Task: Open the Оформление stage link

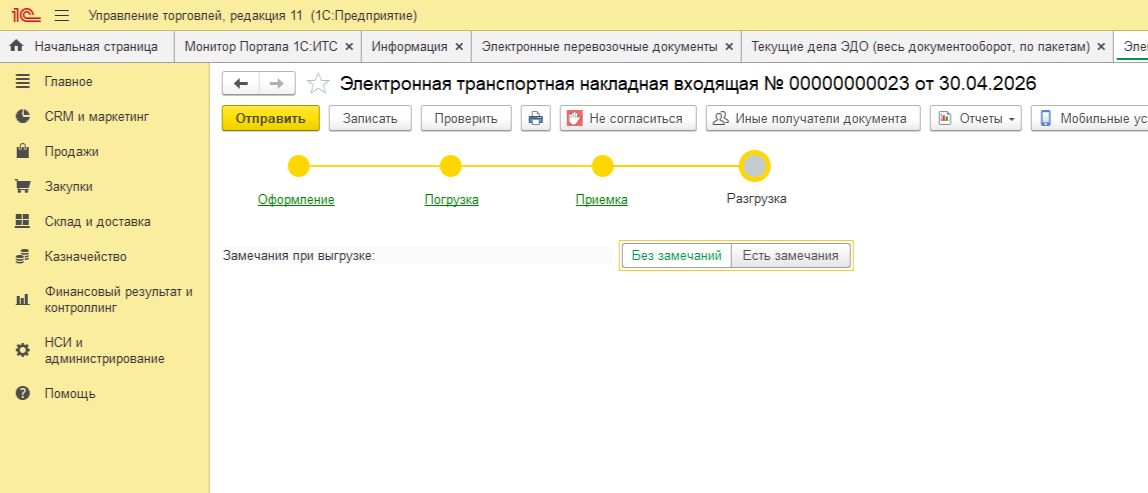Action: click(x=296, y=199)
